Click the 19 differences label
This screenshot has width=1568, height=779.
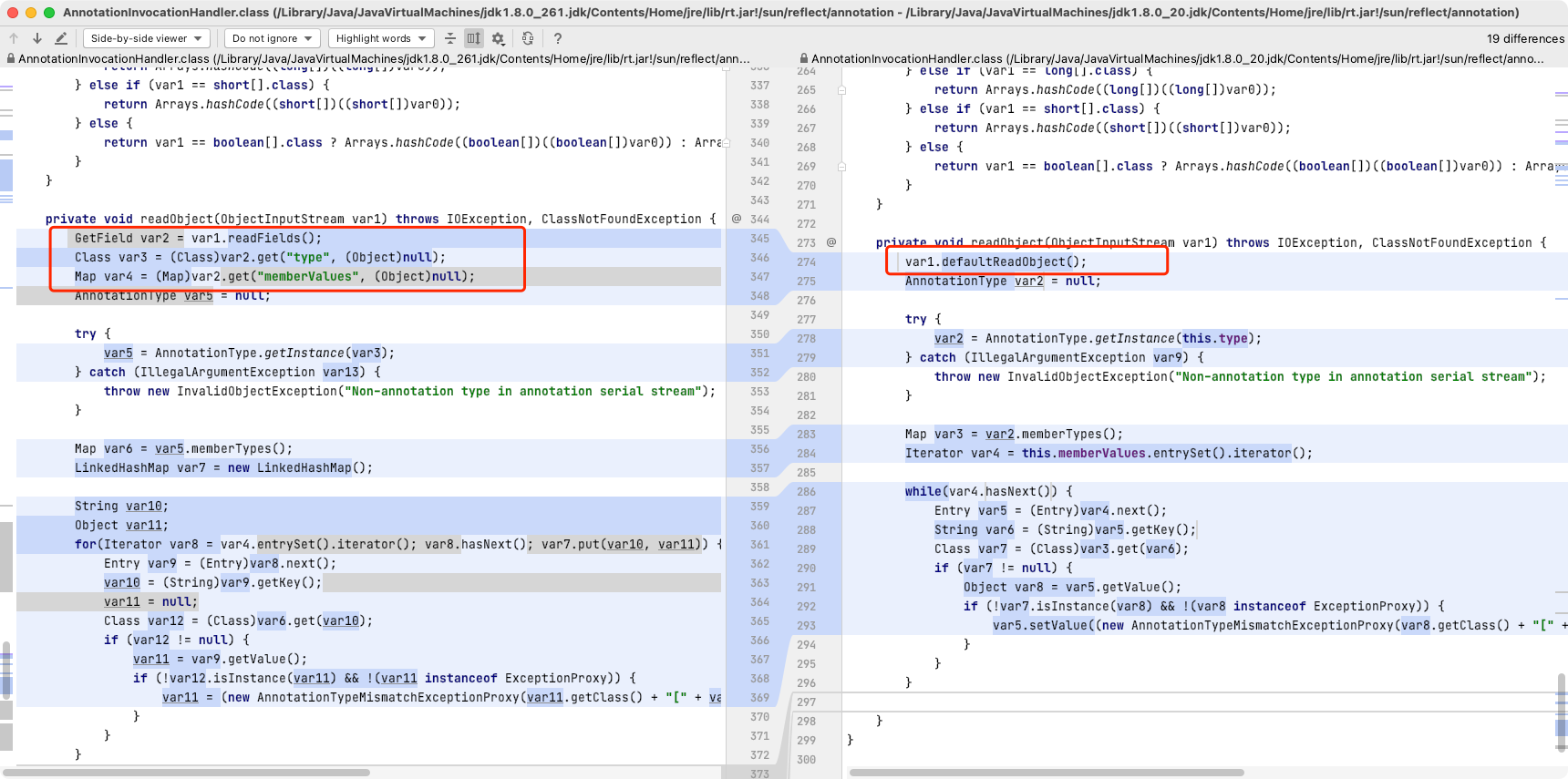click(x=1525, y=38)
